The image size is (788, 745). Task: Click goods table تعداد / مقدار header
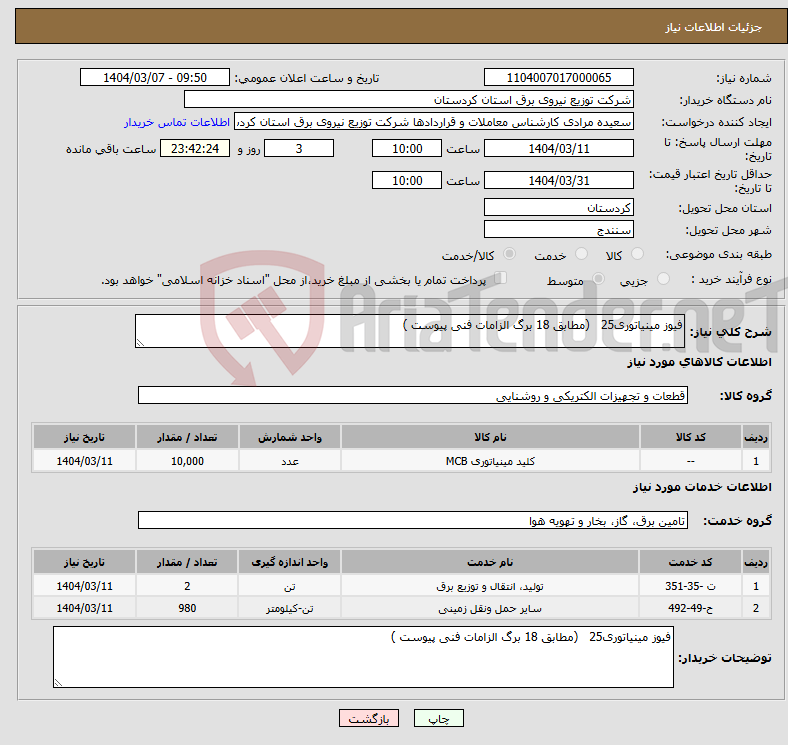[187, 437]
